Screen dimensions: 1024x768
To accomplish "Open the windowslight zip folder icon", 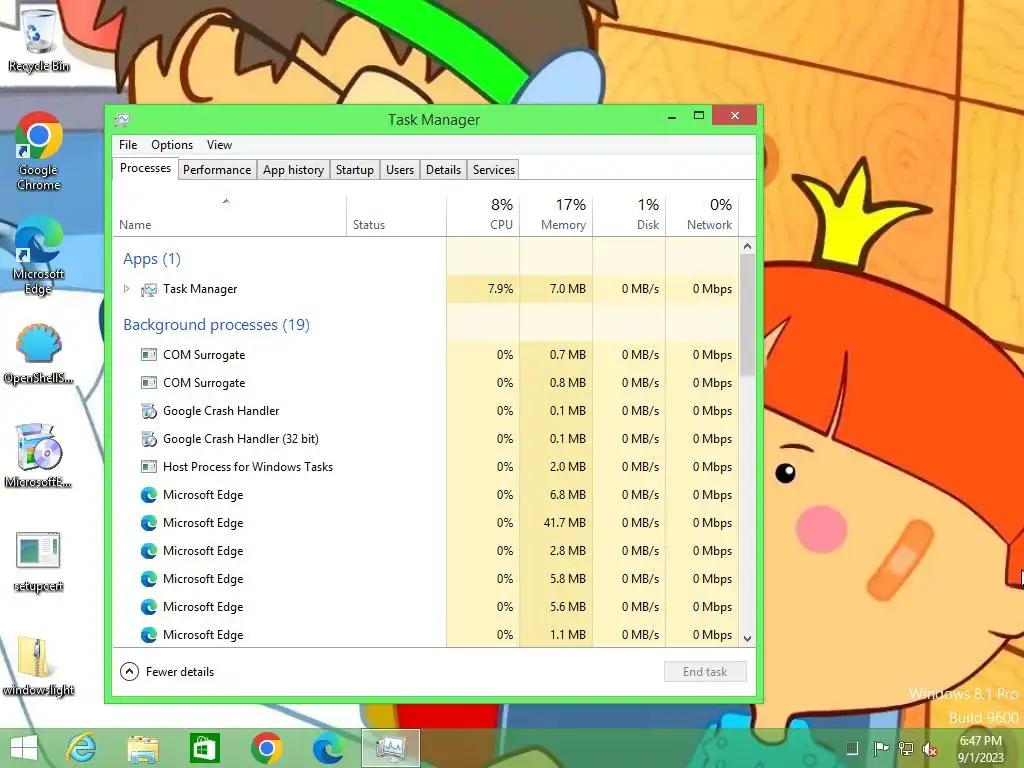I will [x=39, y=665].
